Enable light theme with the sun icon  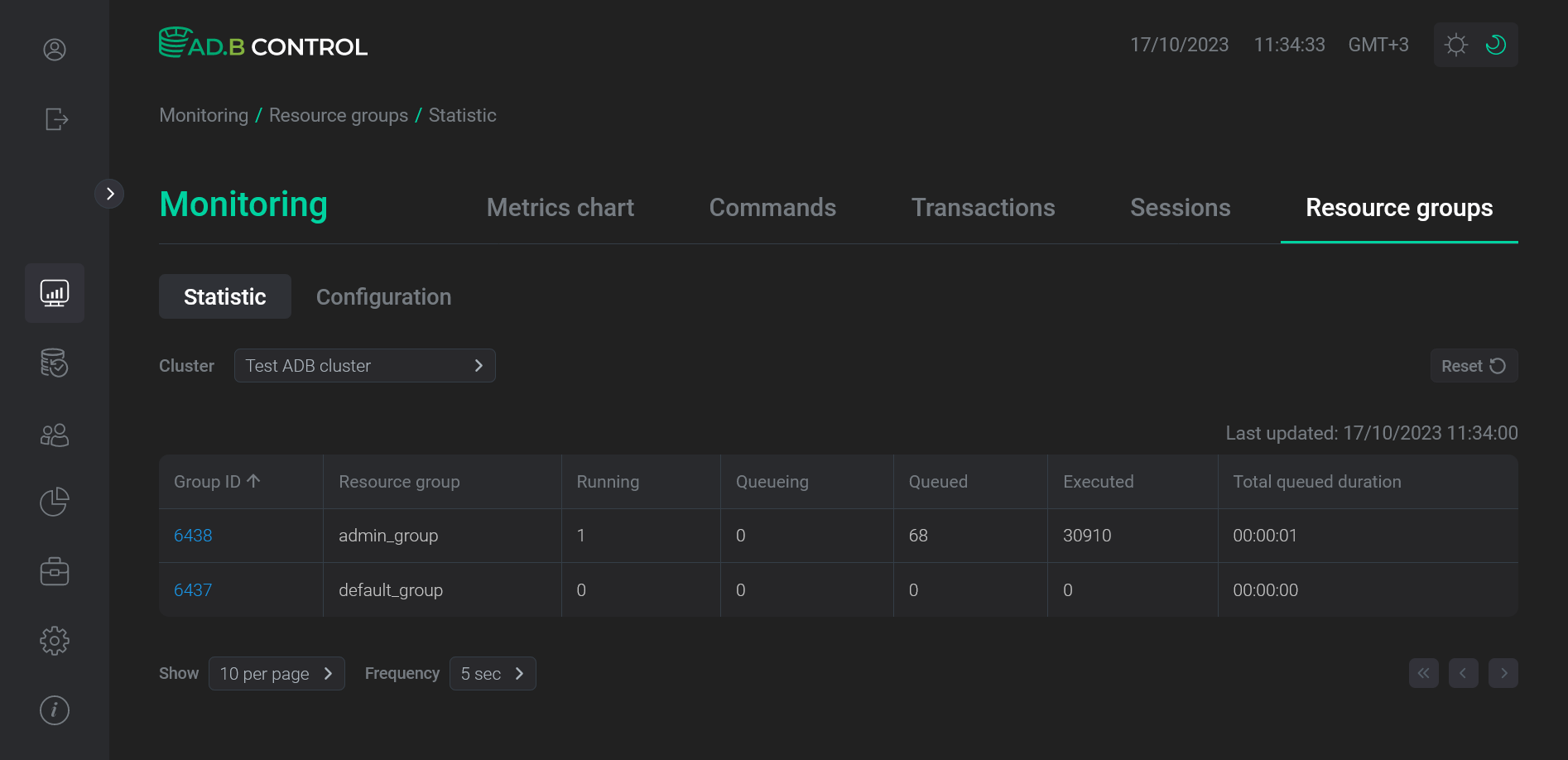coord(1456,45)
